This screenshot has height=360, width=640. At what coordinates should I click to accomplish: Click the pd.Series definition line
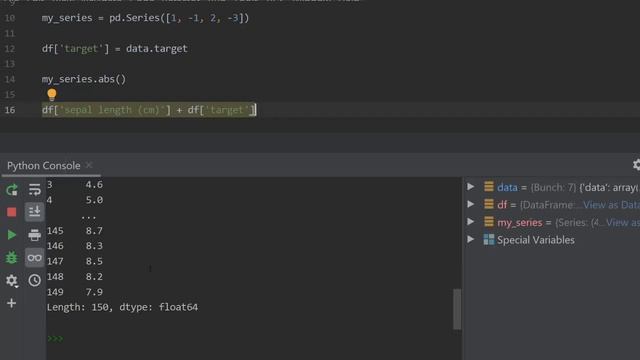tap(145, 18)
